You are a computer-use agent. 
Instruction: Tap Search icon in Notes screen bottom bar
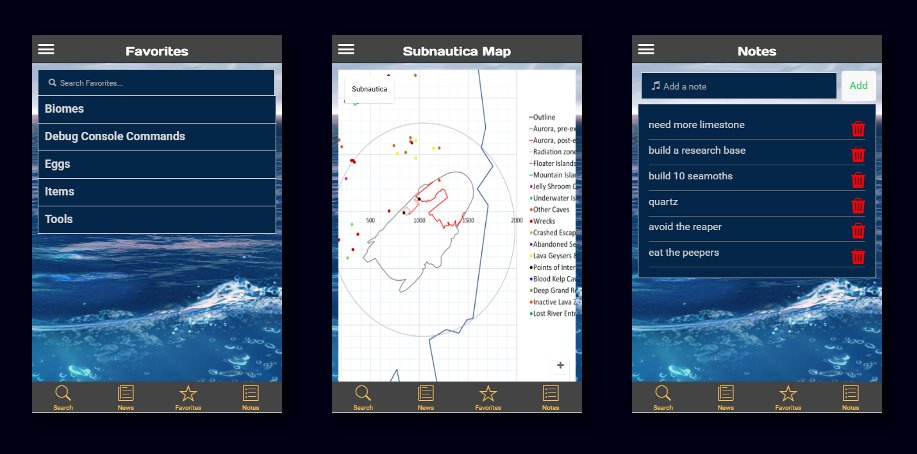(x=663, y=393)
